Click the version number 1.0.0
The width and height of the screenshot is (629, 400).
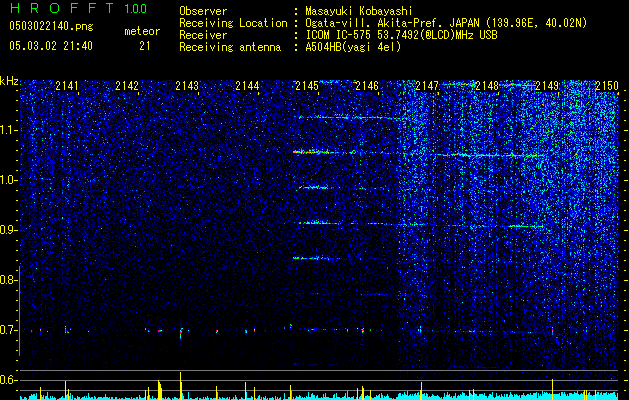(x=136, y=8)
